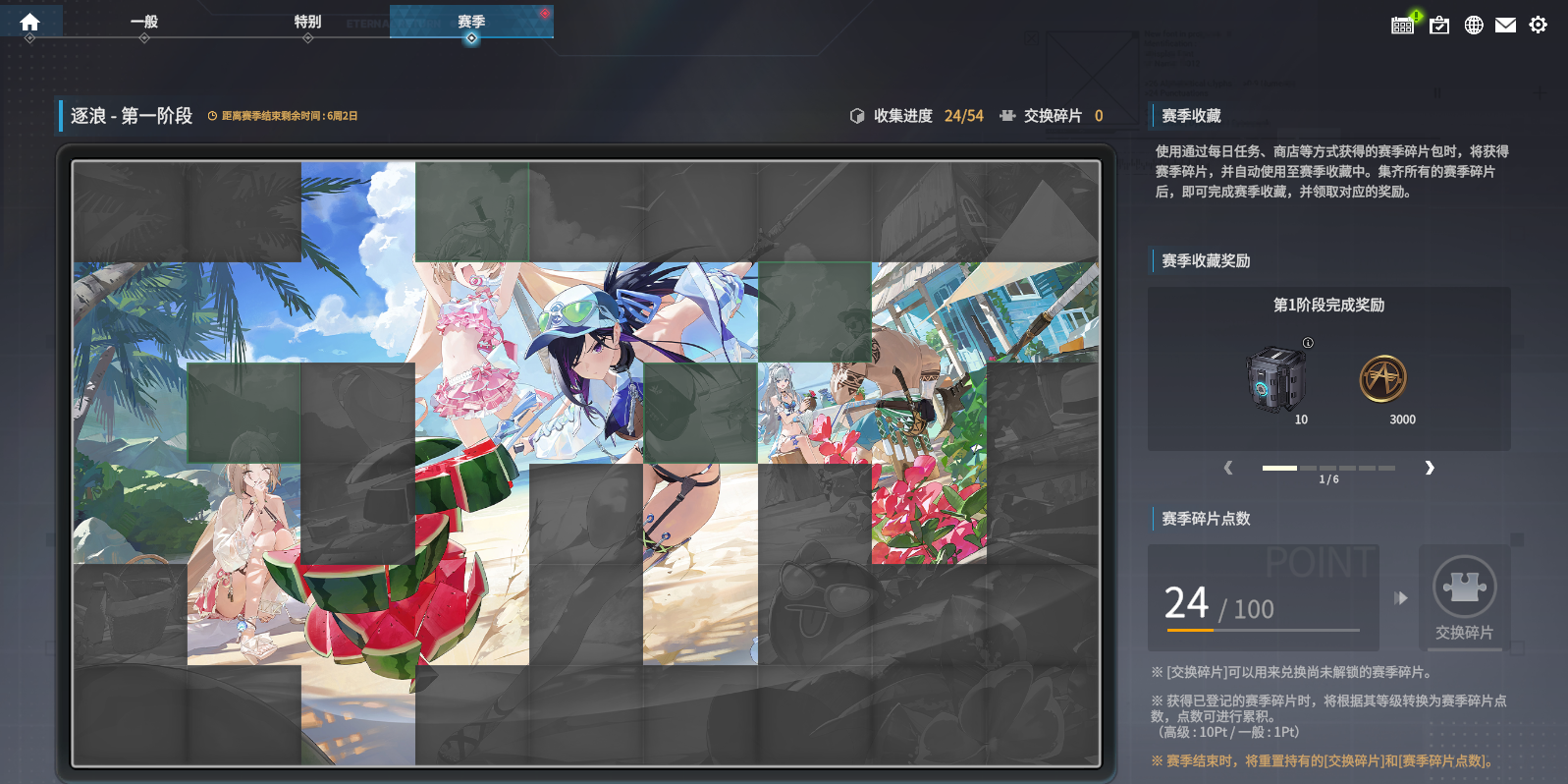Image resolution: width=1568 pixels, height=784 pixels.
Task: Click the unlocked flower puzzle piece
Action: [x=928, y=513]
